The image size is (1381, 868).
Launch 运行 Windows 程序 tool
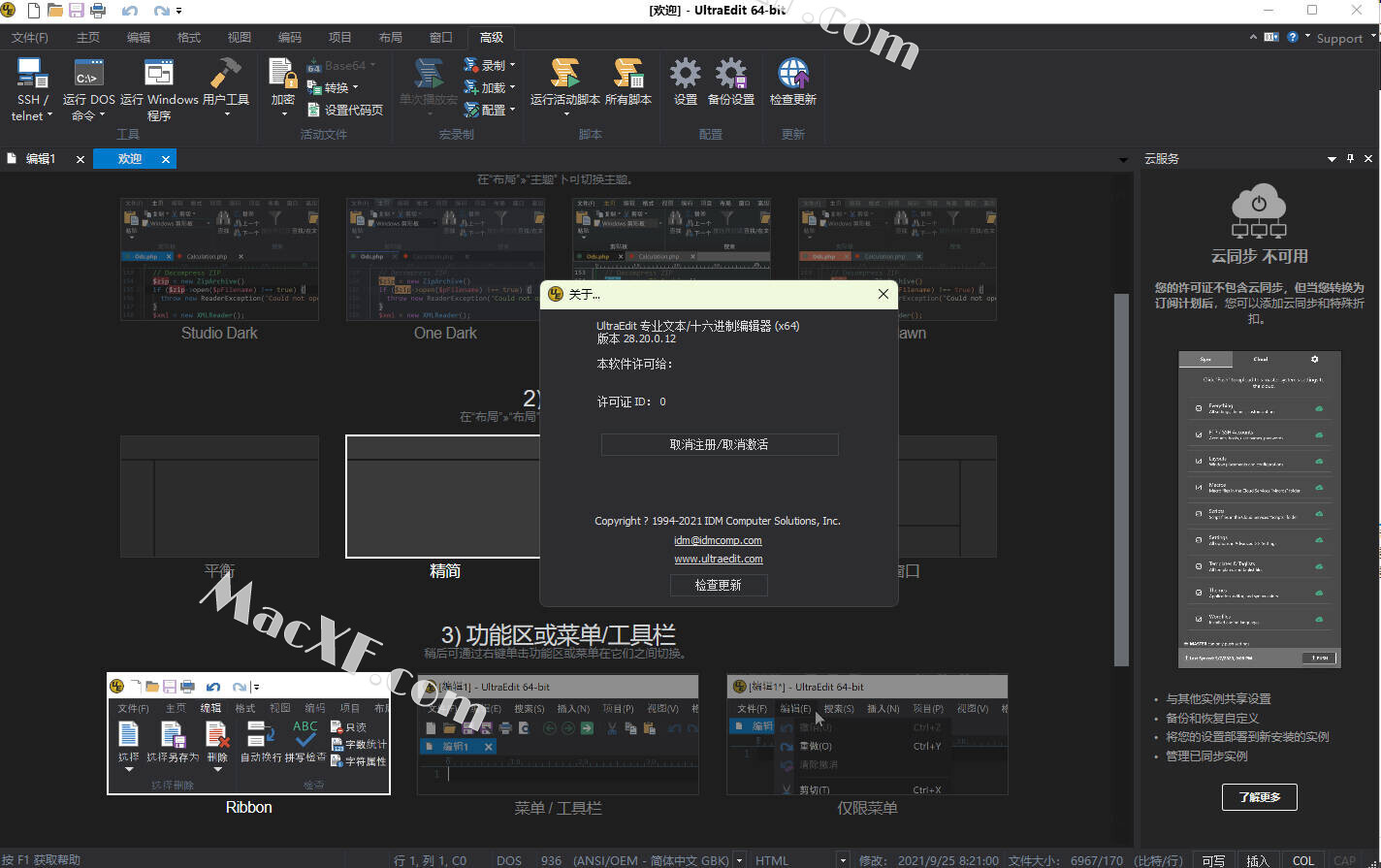tap(159, 89)
